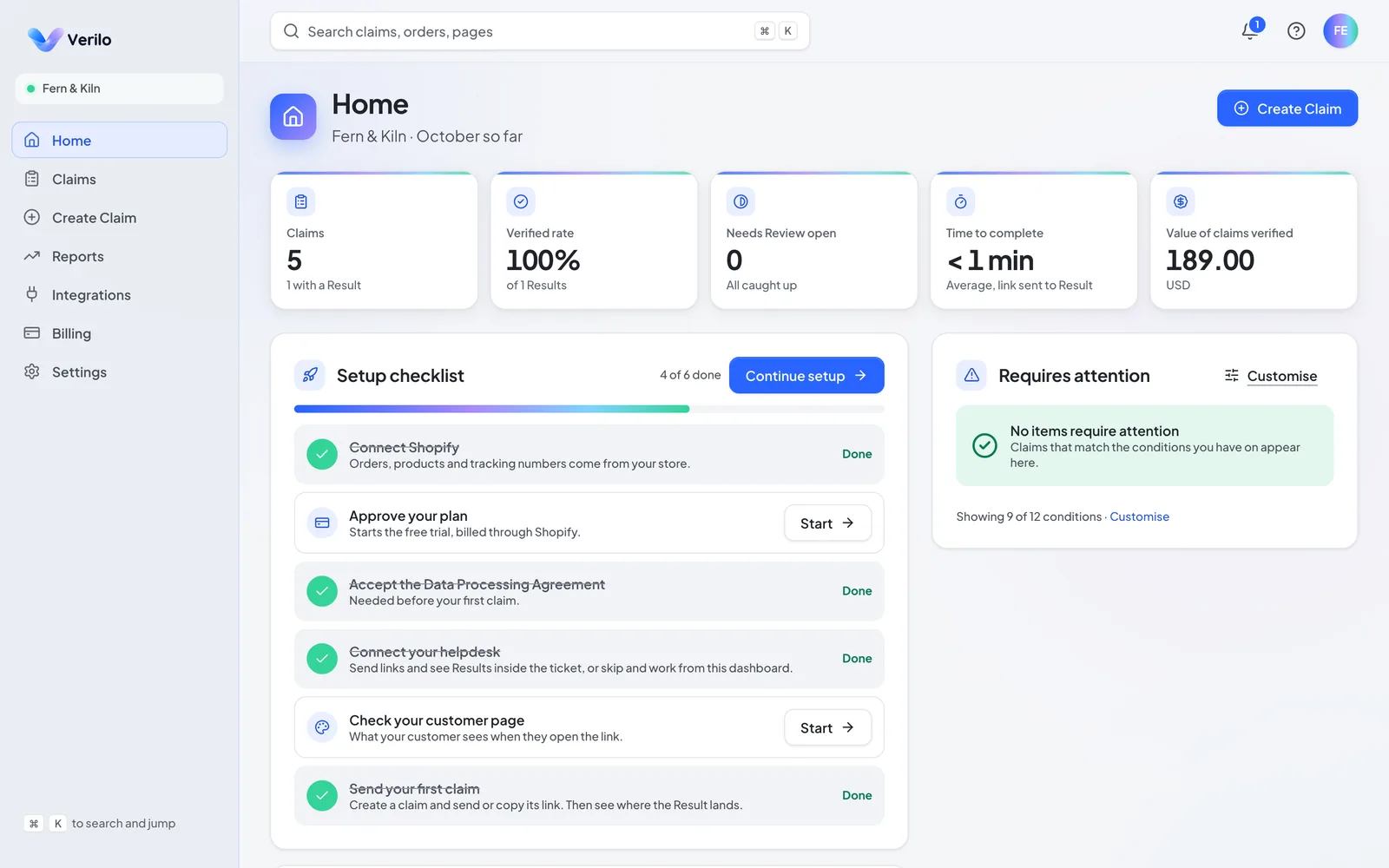Go to Home in sidebar

[120, 140]
